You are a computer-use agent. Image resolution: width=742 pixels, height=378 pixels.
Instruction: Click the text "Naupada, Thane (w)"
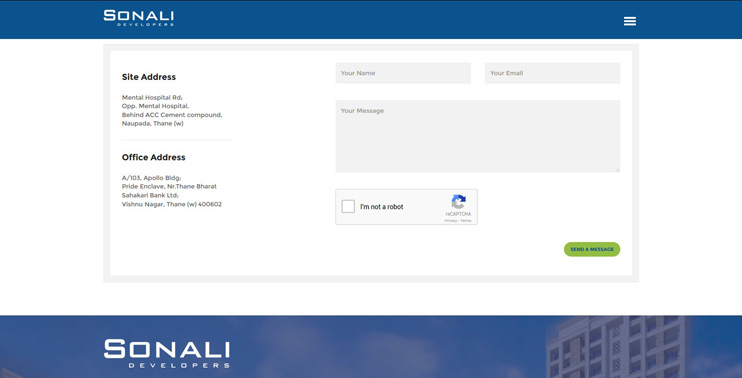(x=152, y=123)
